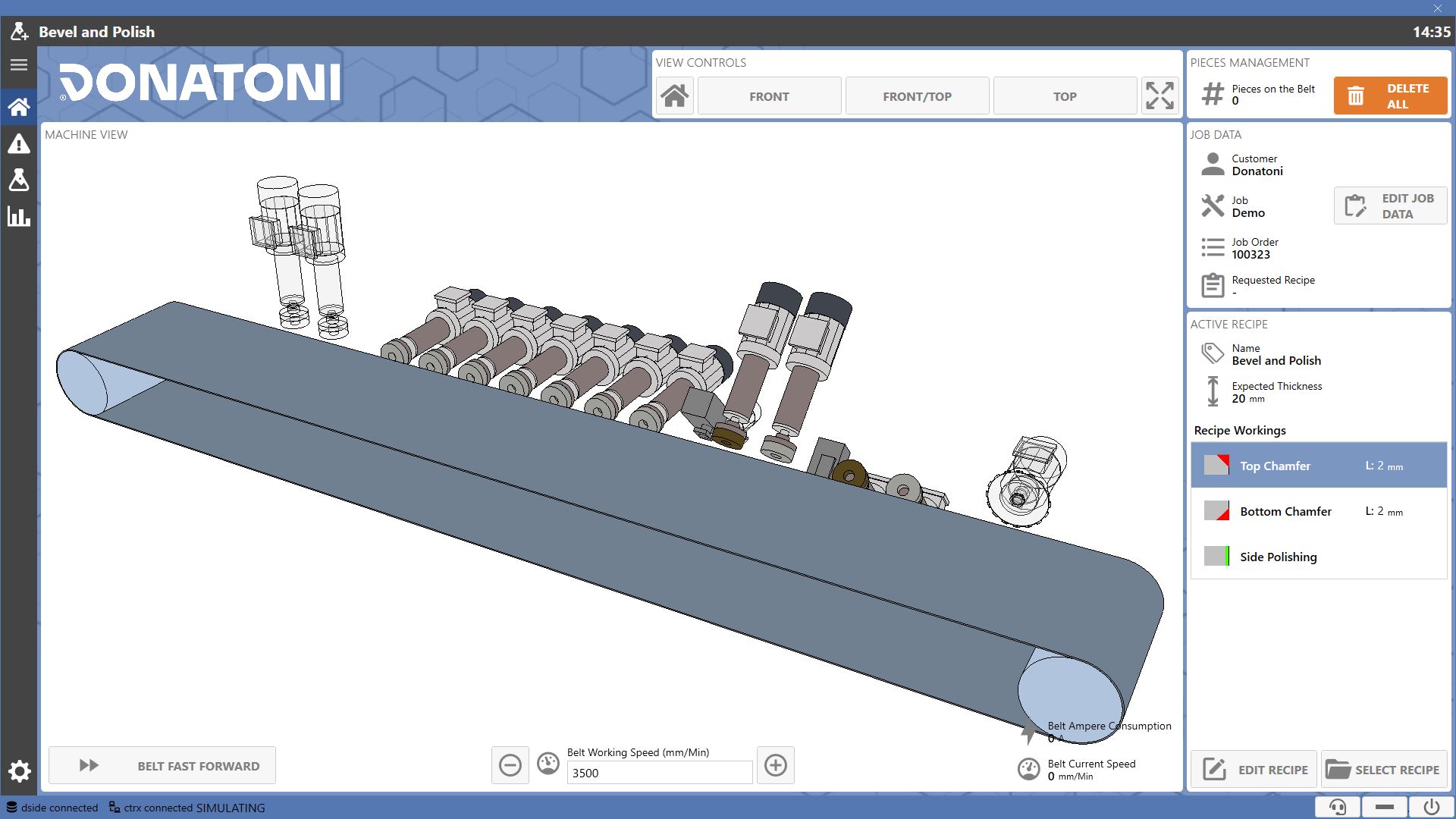Open EDIT JOB DATA

coord(1390,206)
